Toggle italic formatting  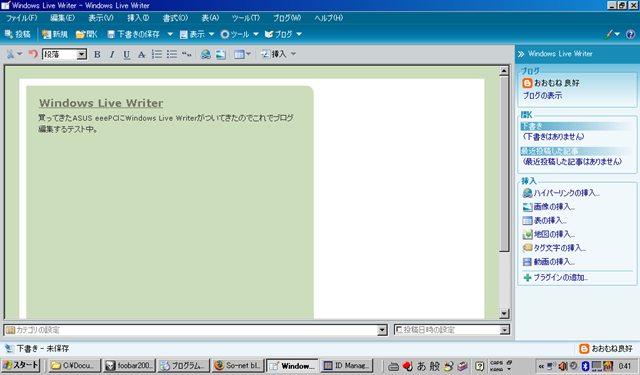(112, 54)
